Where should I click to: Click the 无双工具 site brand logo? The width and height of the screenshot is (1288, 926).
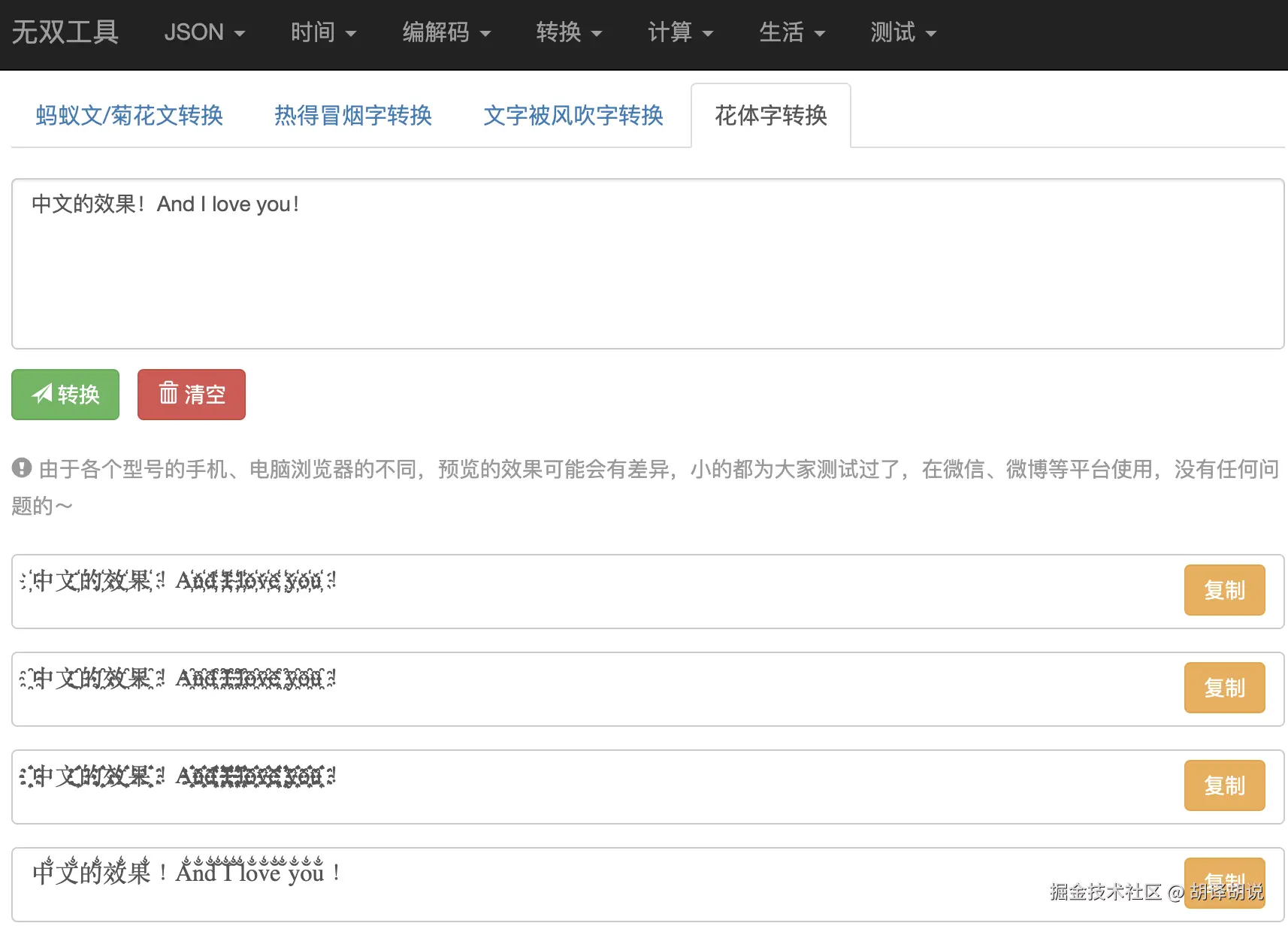pyautogui.click(x=65, y=32)
